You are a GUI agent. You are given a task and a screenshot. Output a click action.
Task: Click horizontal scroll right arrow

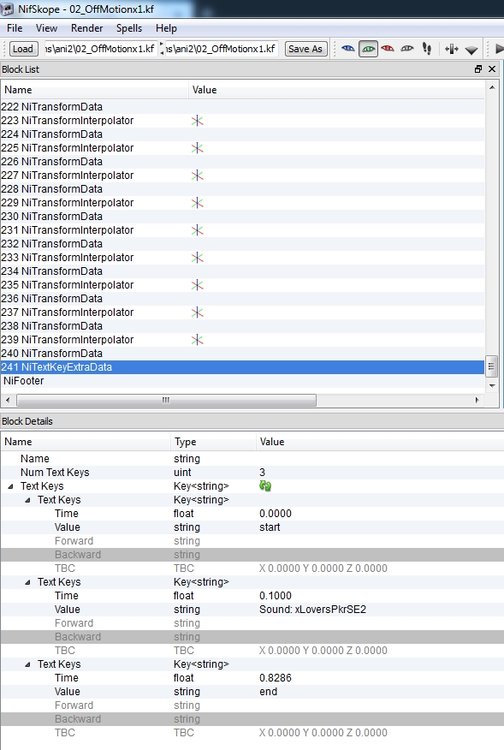477,400
